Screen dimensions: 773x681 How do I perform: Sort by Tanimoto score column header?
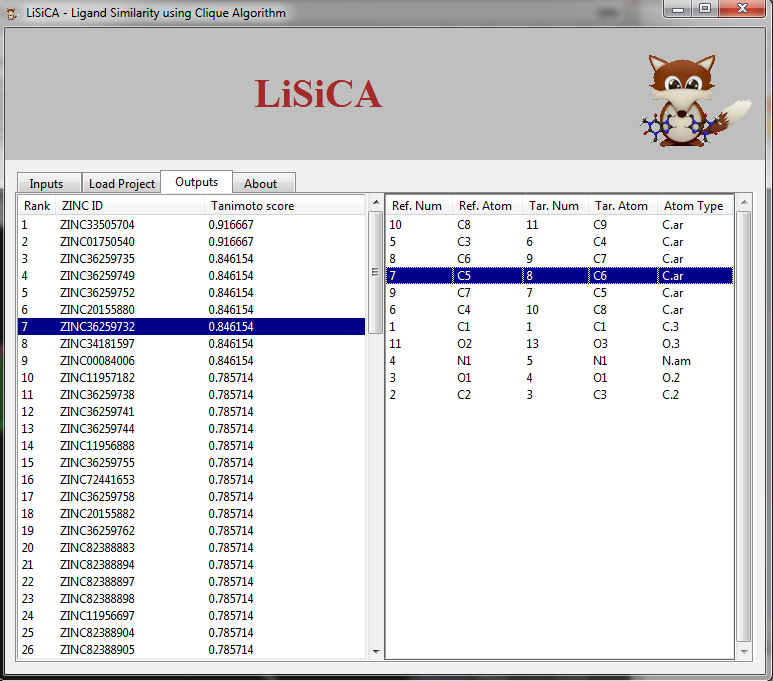pos(251,206)
